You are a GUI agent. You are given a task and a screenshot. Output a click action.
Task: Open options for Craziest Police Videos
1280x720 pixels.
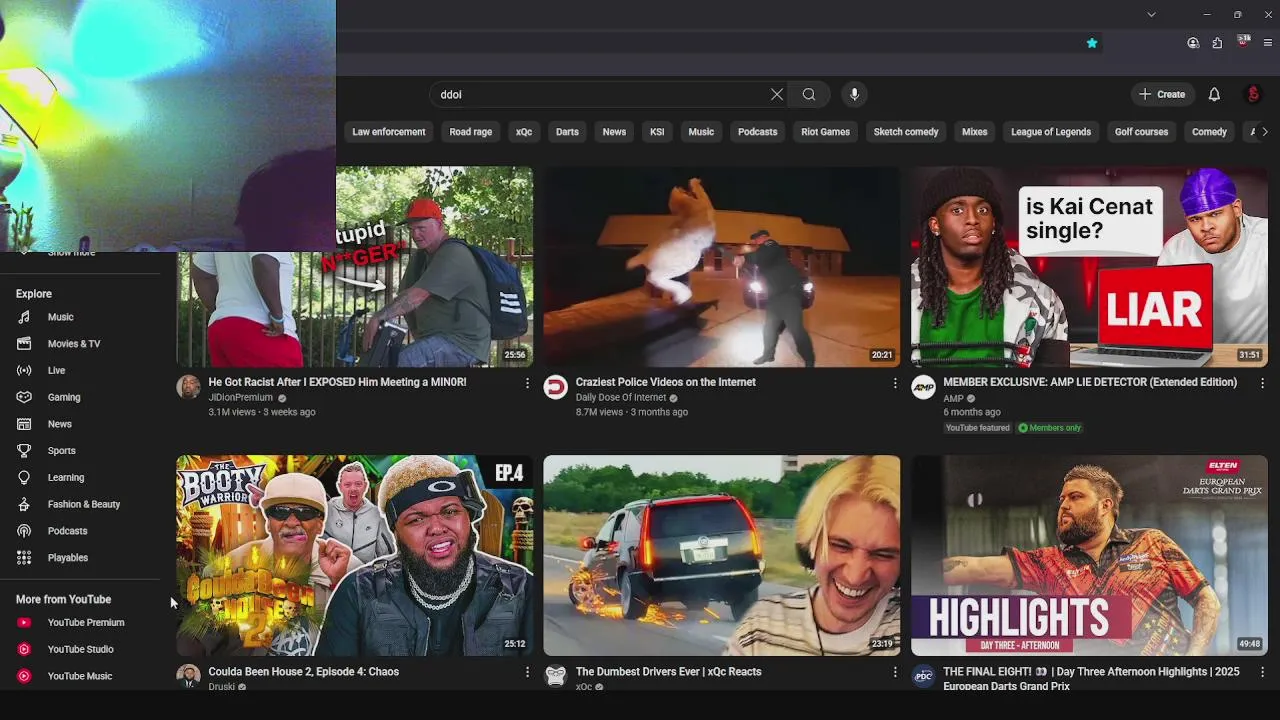895,383
